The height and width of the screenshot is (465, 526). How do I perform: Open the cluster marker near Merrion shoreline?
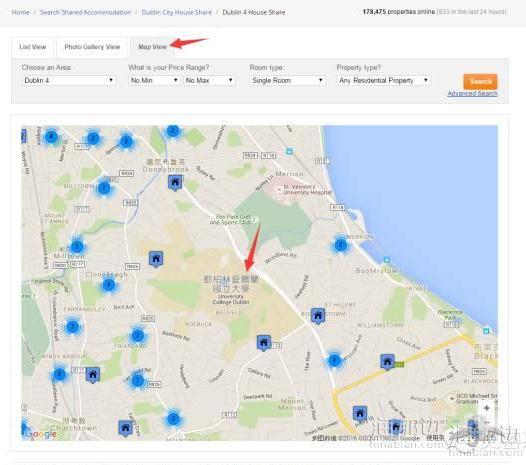(340, 245)
